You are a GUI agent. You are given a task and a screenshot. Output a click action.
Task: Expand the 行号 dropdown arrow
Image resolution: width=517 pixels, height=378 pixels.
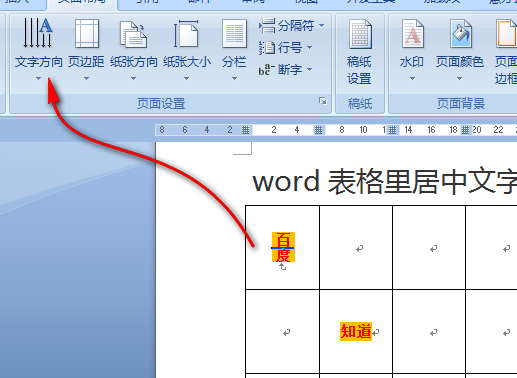pos(309,48)
